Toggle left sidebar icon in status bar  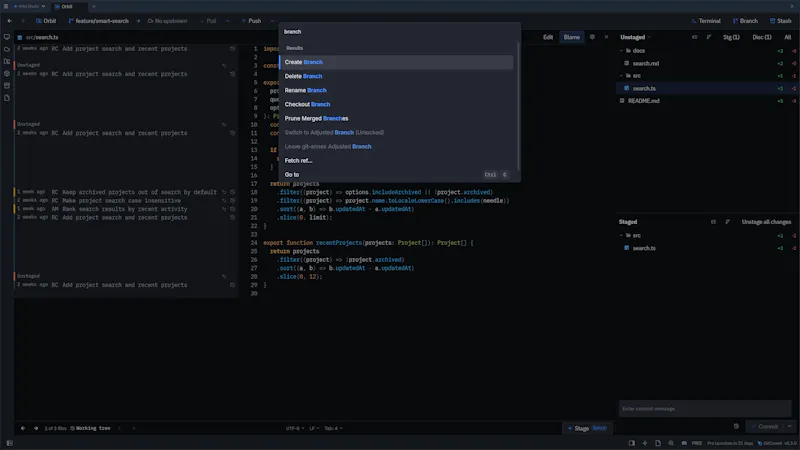click(9, 443)
